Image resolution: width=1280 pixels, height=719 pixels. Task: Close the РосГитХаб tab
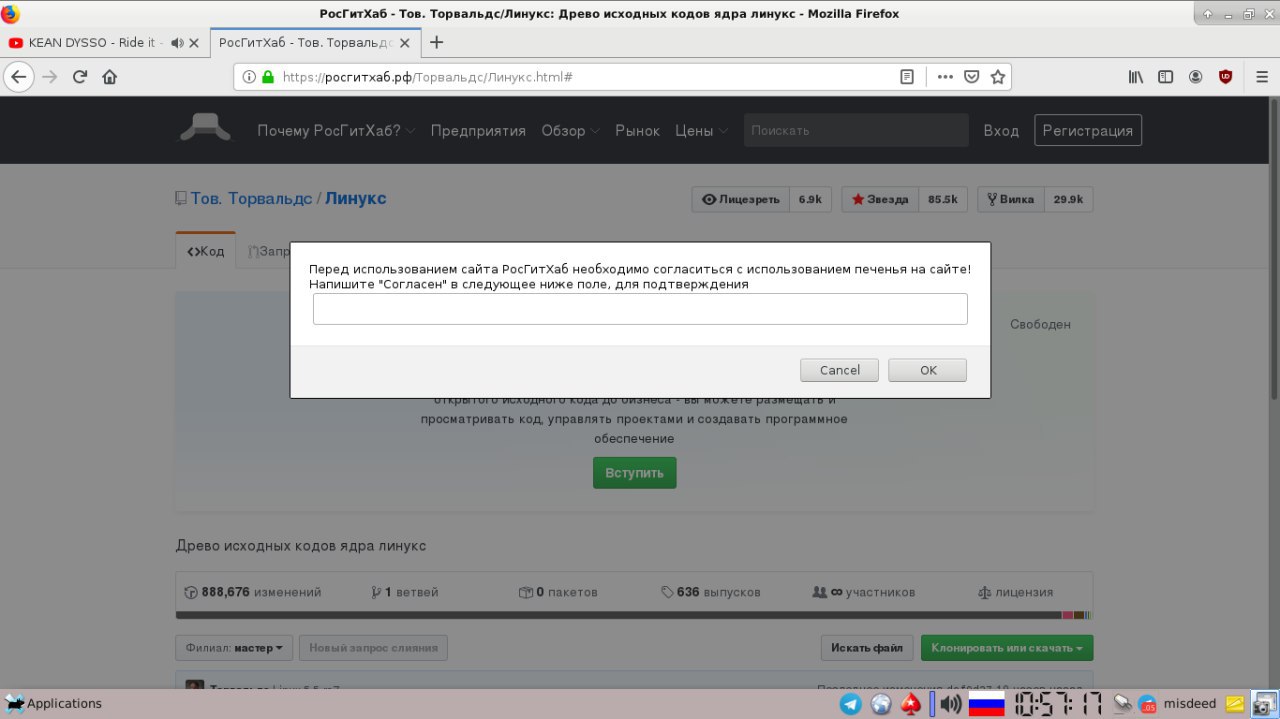click(407, 43)
